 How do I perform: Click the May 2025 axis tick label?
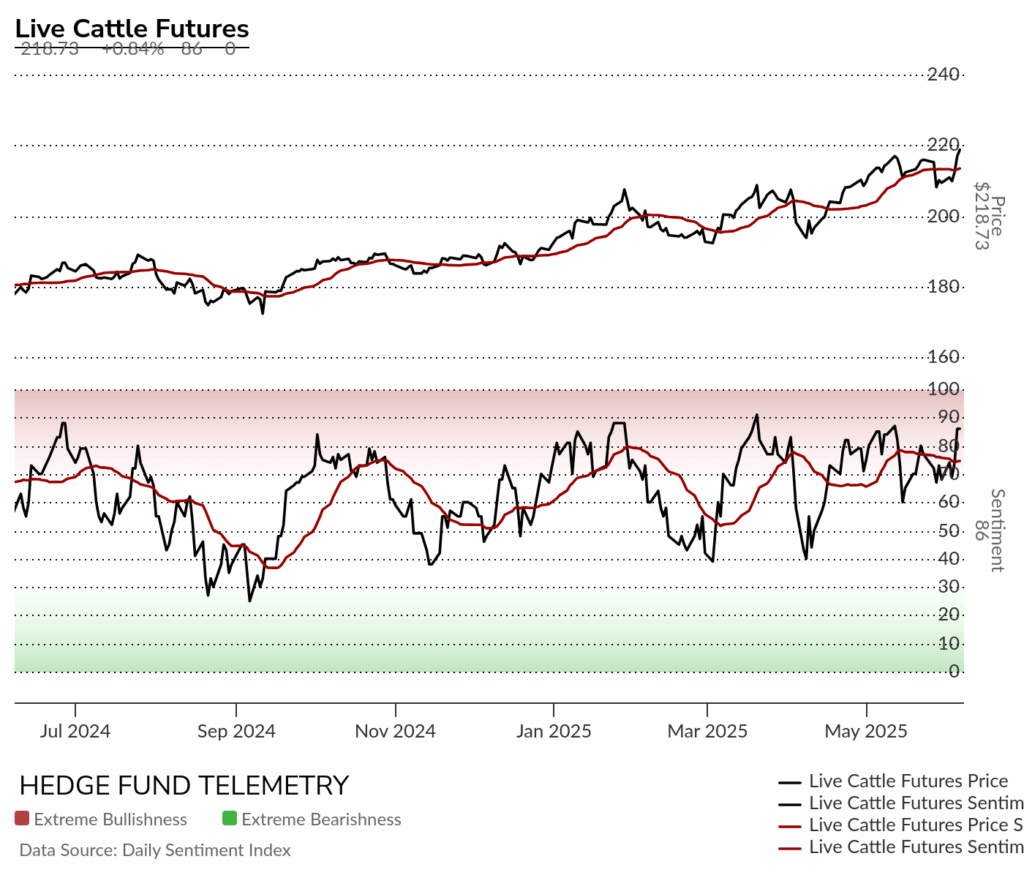866,731
